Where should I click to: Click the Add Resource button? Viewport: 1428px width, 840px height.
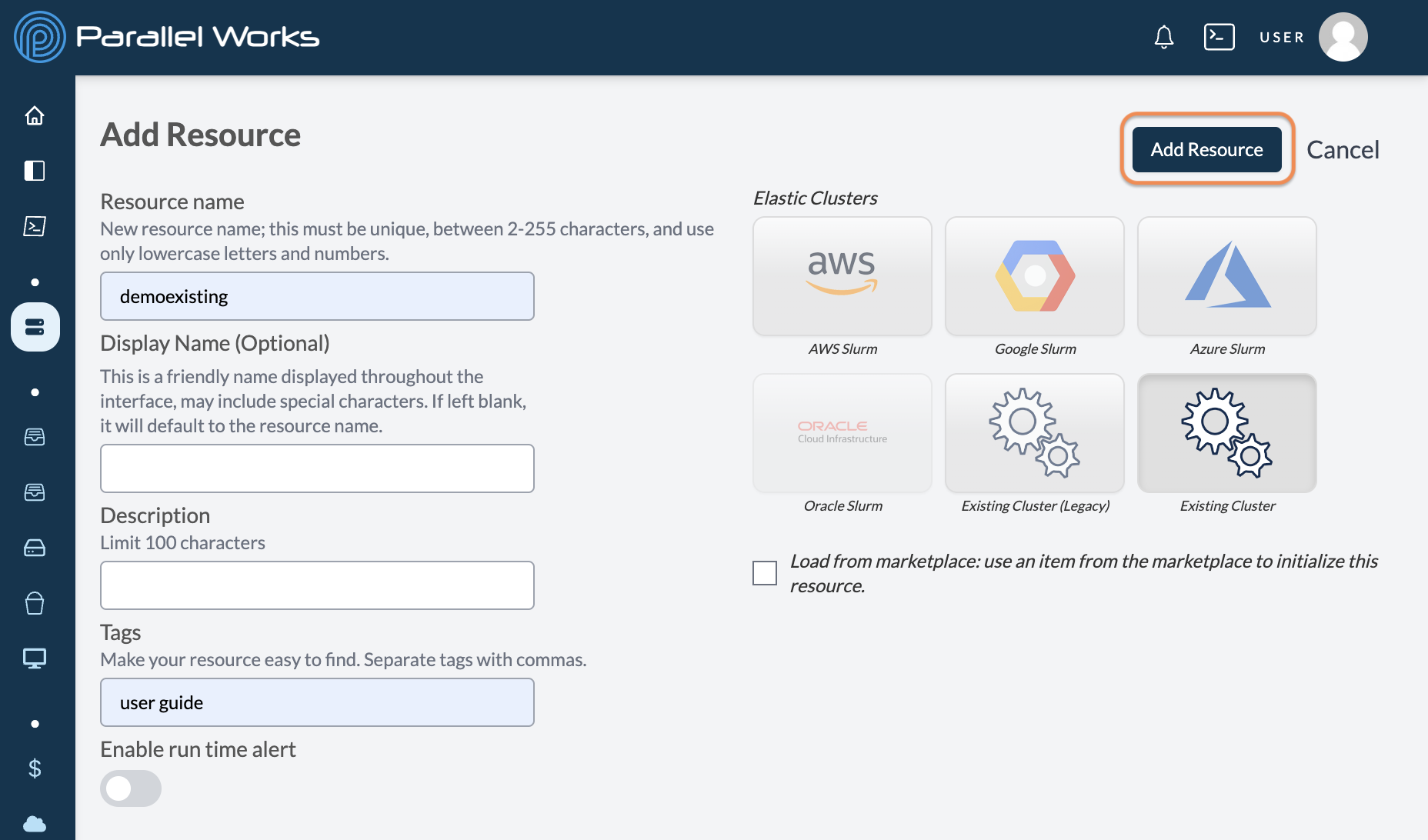tap(1207, 149)
